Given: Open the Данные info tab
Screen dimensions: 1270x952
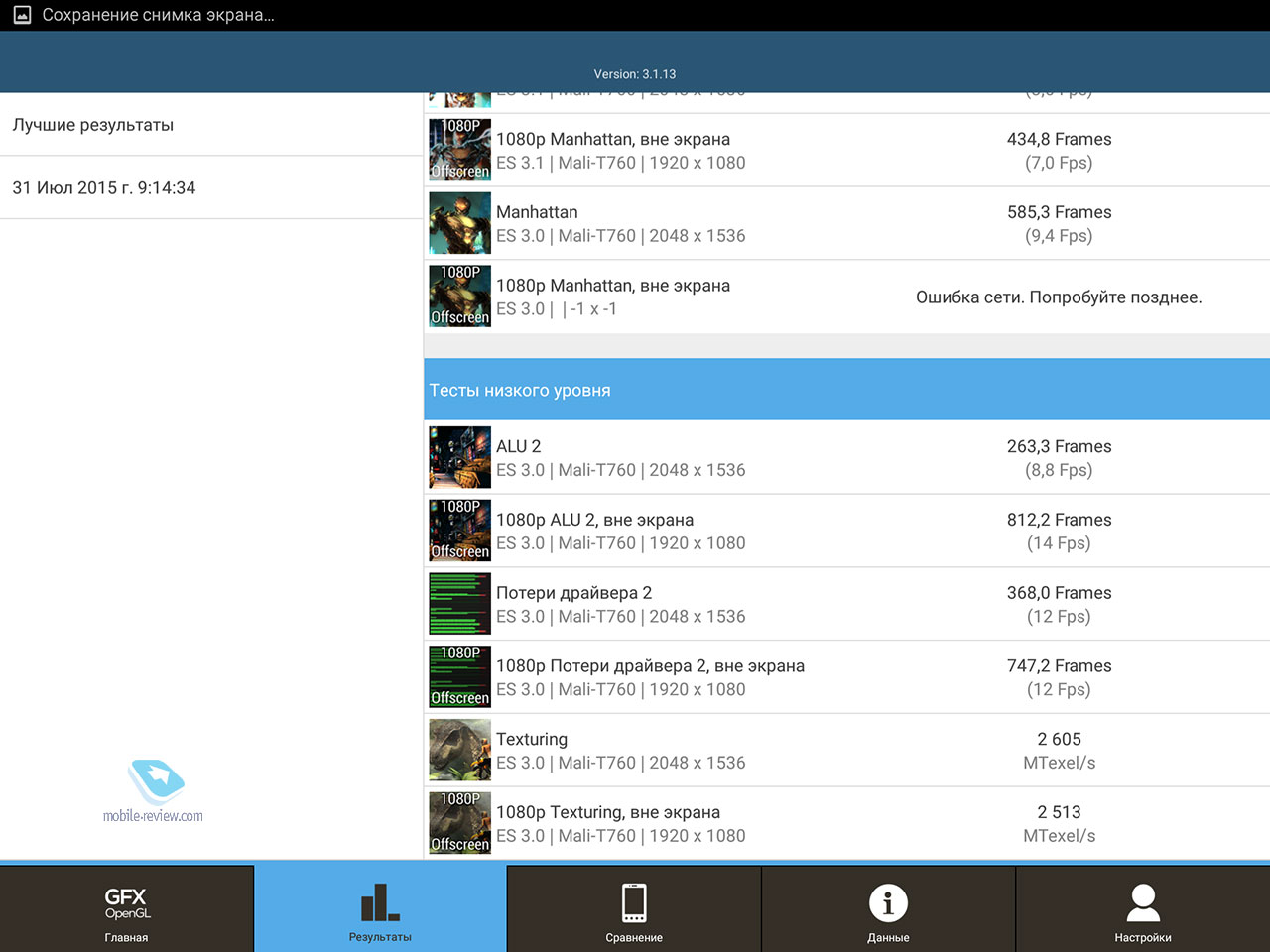Looking at the screenshot, I should point(888,908).
